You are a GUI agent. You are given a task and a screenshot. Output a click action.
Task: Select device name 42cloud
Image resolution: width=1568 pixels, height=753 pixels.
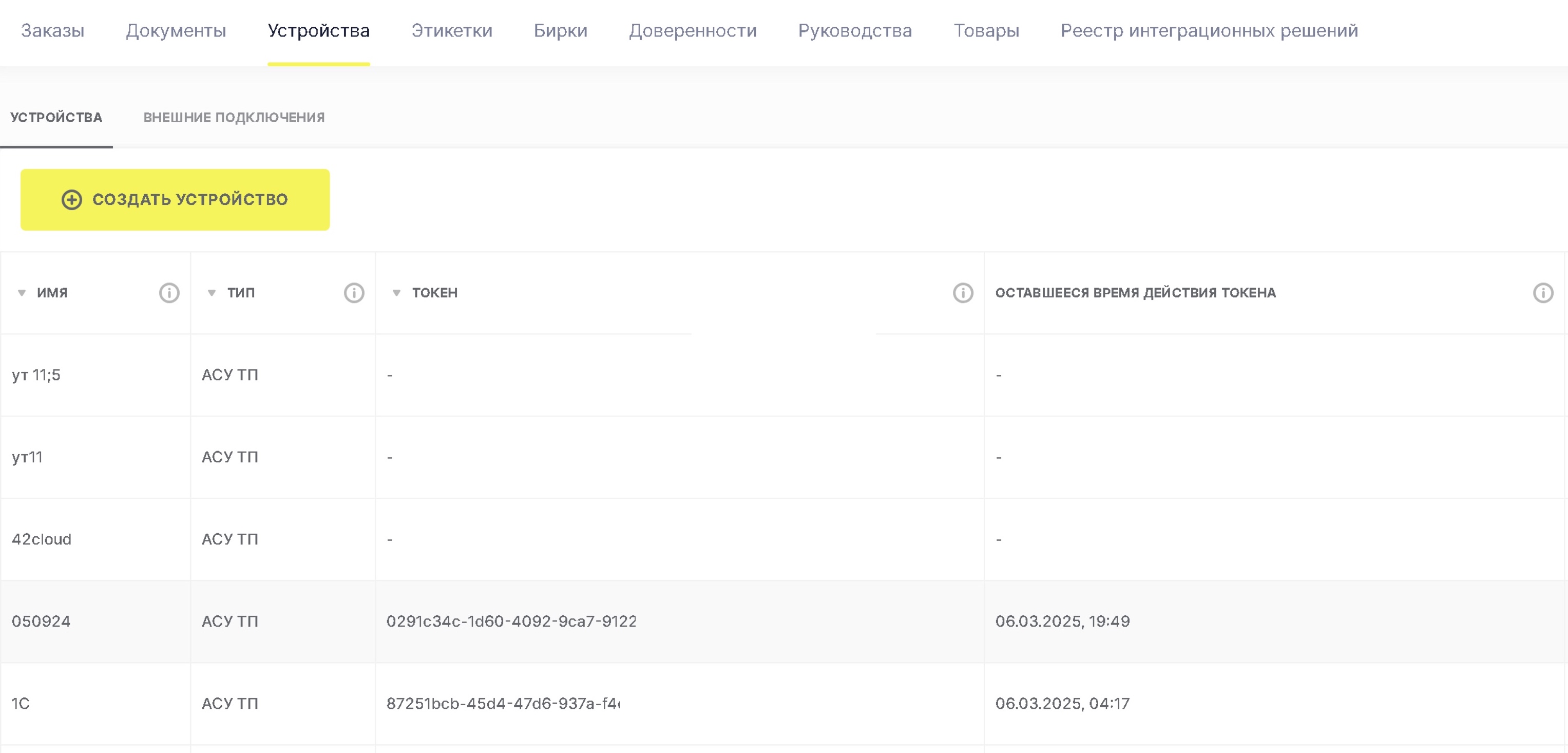[x=42, y=539]
